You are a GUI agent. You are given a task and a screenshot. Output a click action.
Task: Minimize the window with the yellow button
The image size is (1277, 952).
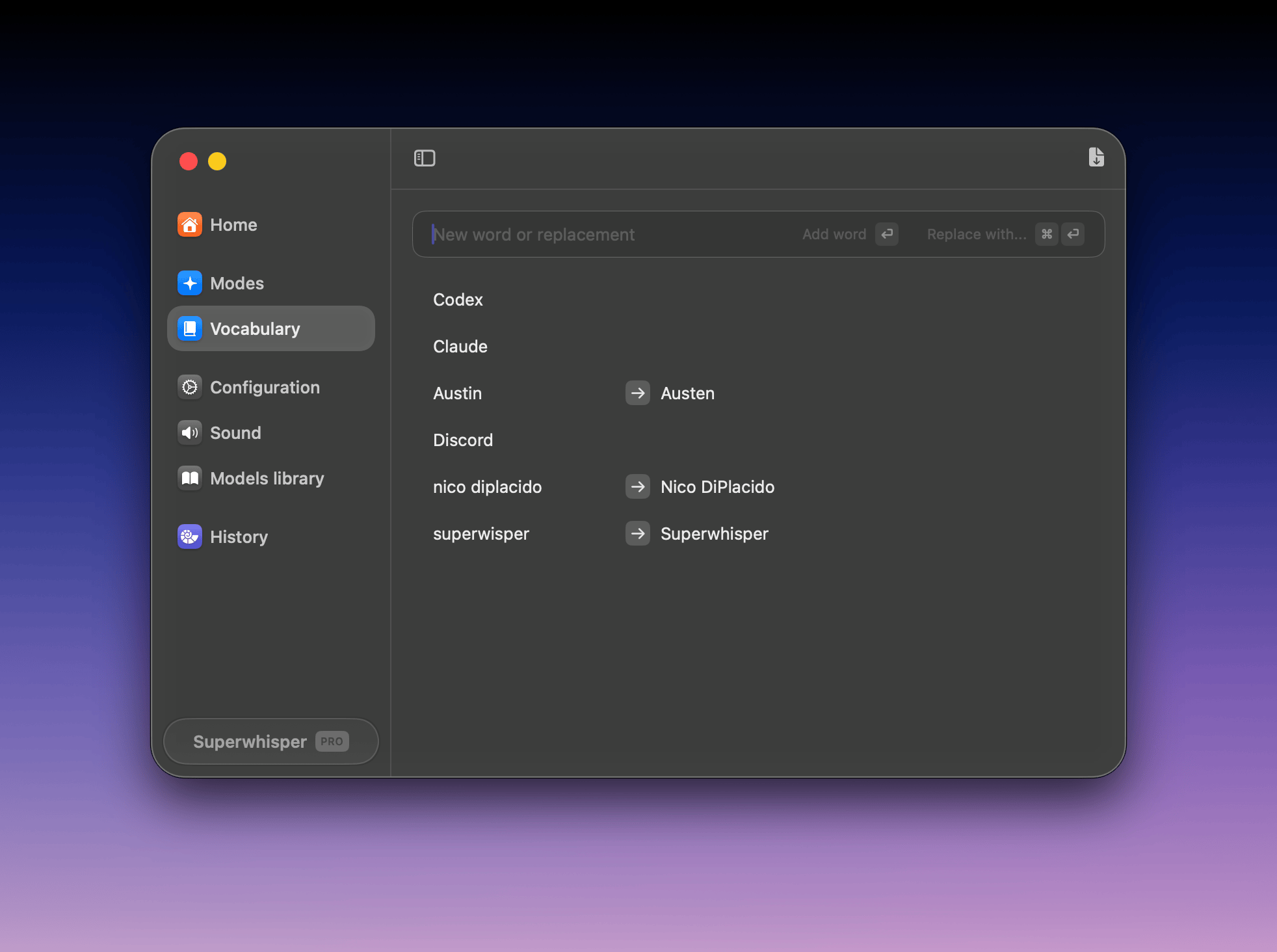(217, 161)
